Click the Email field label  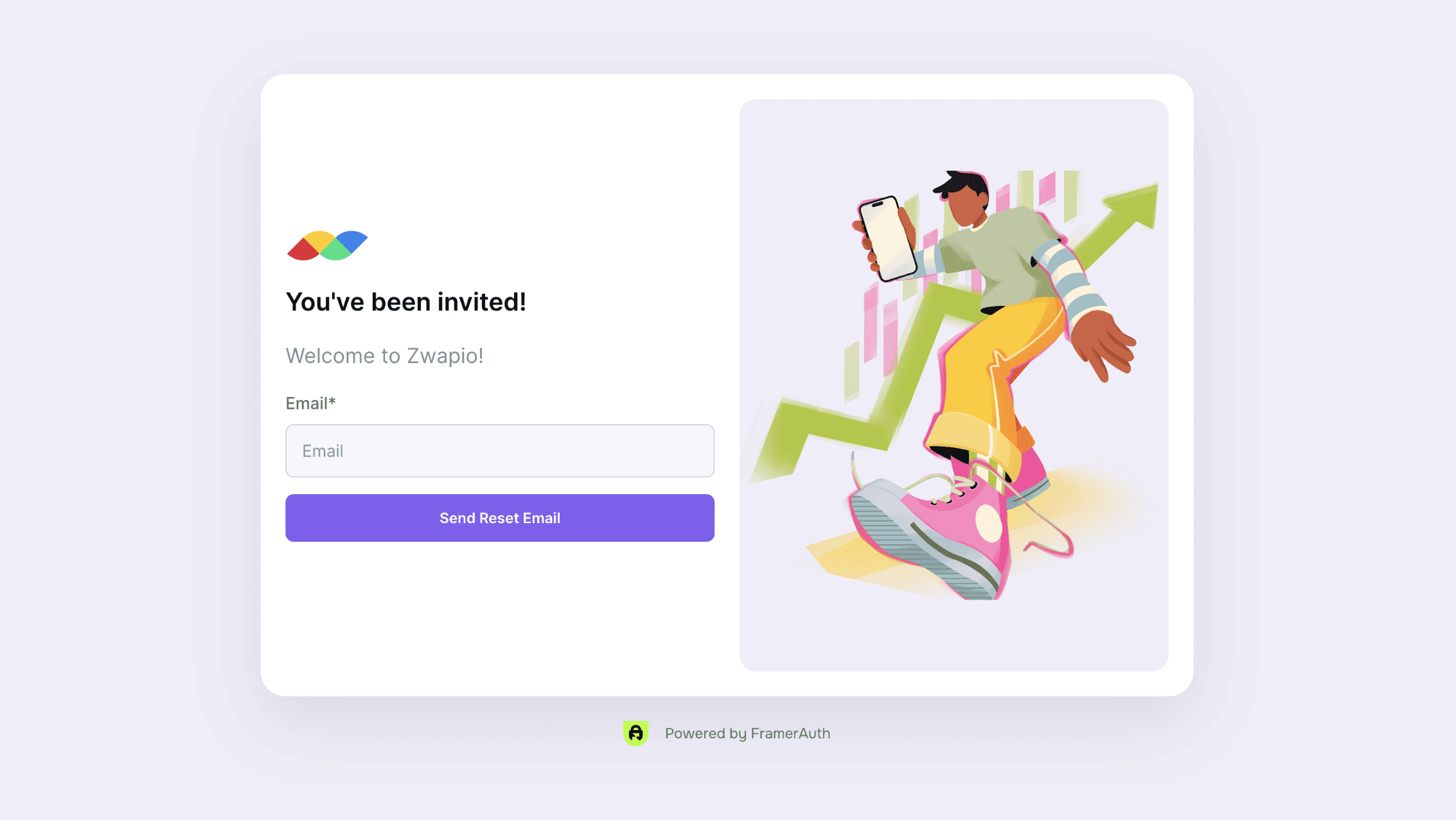coord(311,404)
